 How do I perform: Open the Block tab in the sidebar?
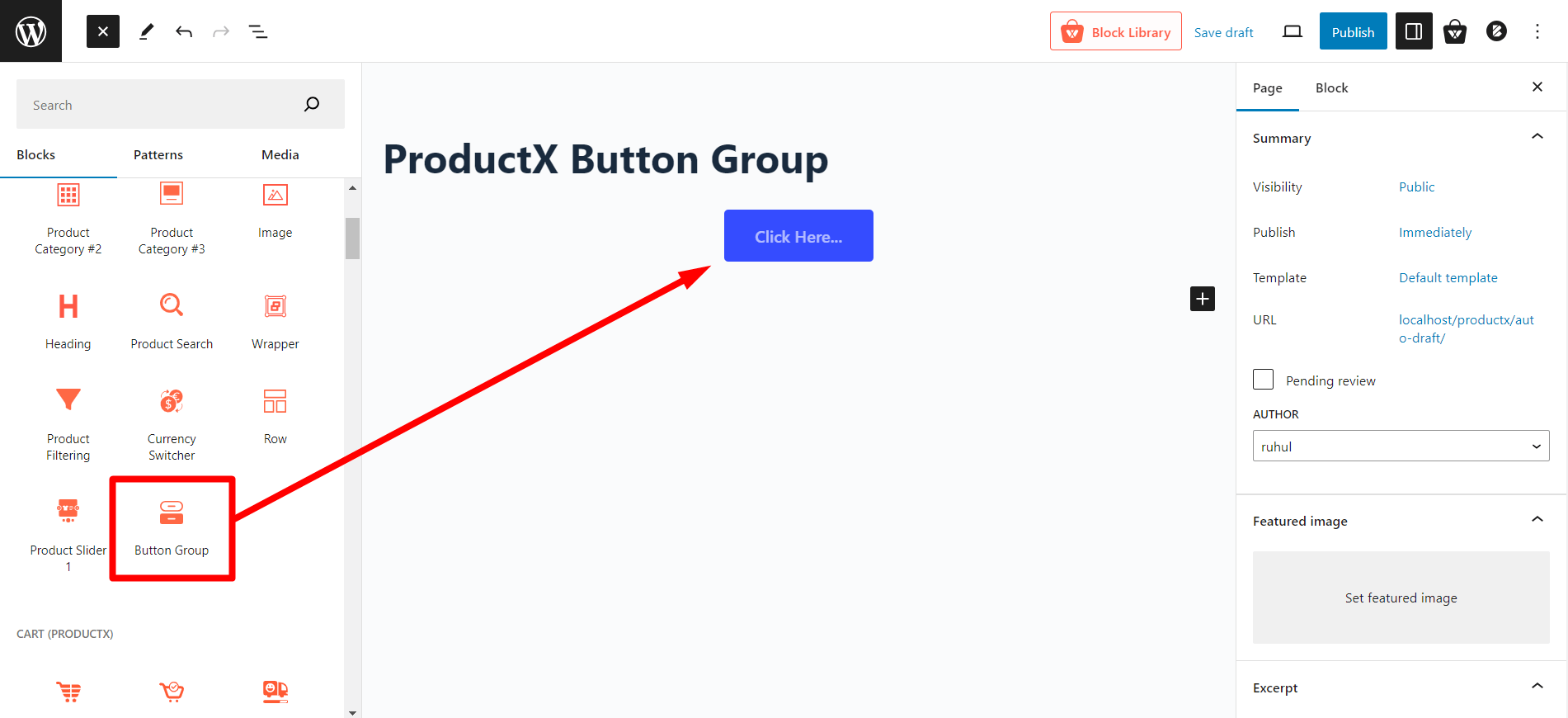(x=1331, y=87)
